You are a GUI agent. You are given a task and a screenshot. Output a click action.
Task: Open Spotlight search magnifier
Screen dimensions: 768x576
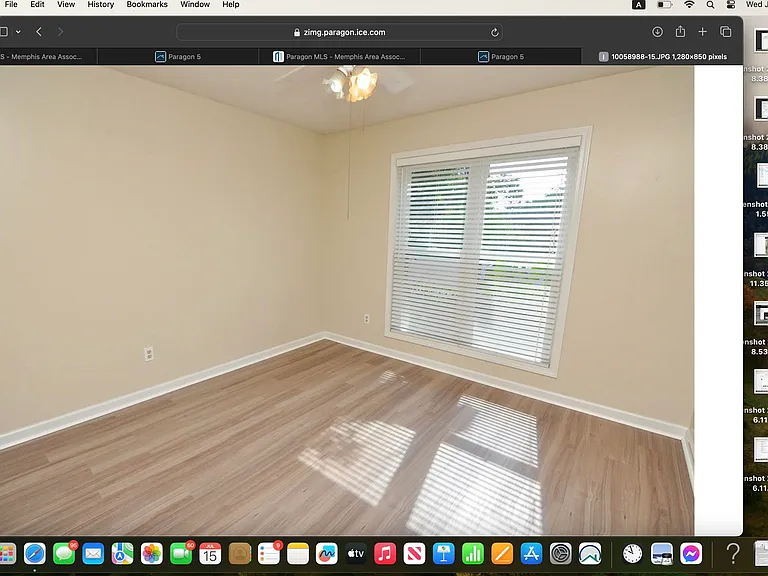(710, 5)
